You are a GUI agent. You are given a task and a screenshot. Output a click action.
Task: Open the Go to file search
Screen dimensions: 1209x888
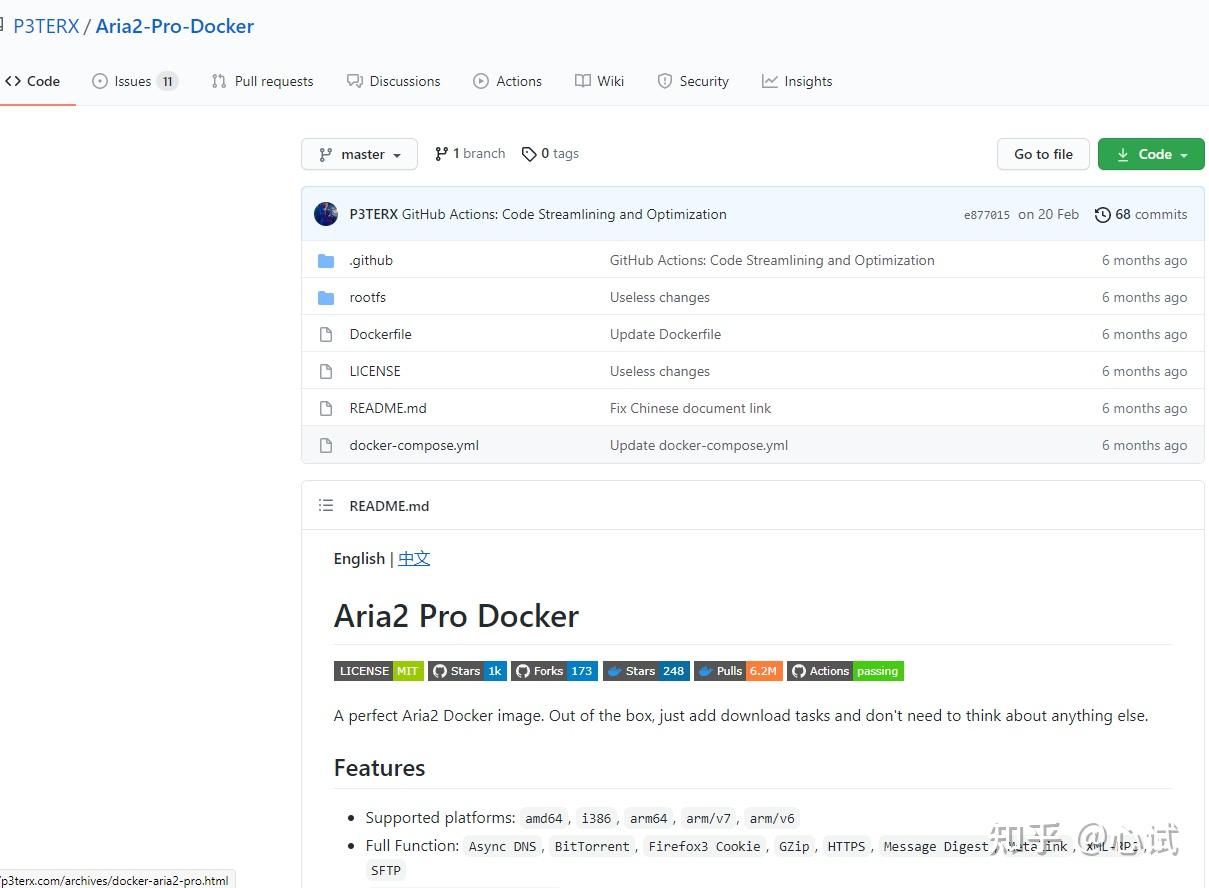1042,154
